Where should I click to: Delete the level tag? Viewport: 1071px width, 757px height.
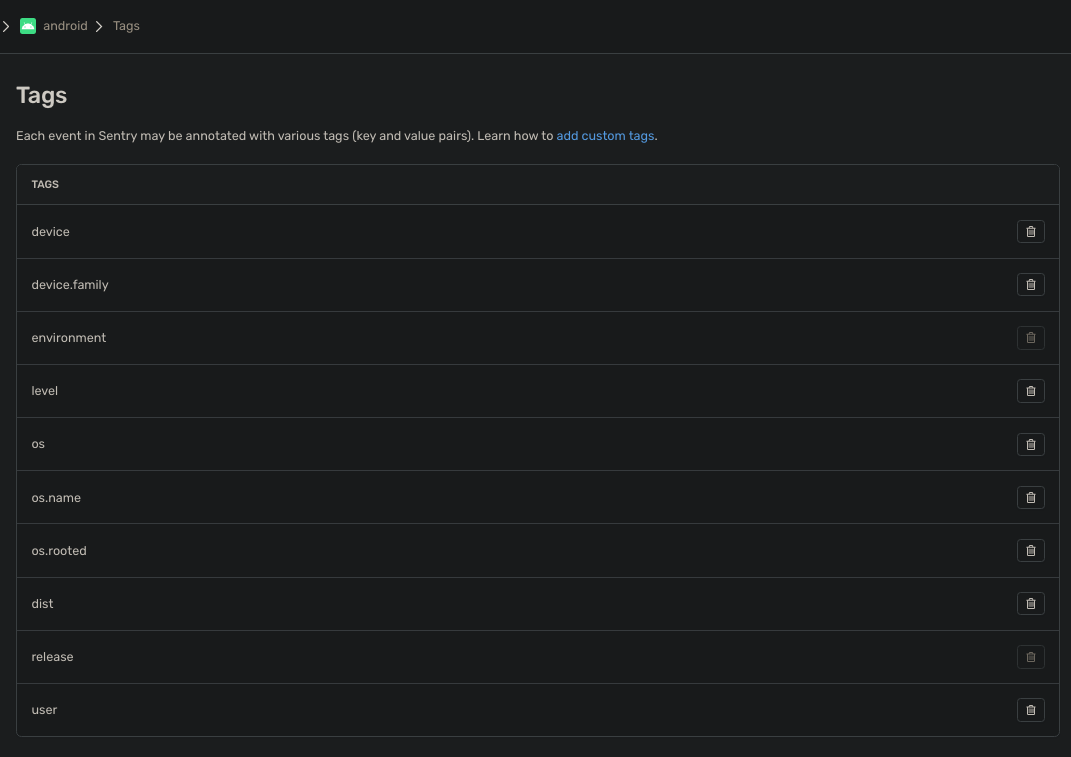tap(1030, 390)
